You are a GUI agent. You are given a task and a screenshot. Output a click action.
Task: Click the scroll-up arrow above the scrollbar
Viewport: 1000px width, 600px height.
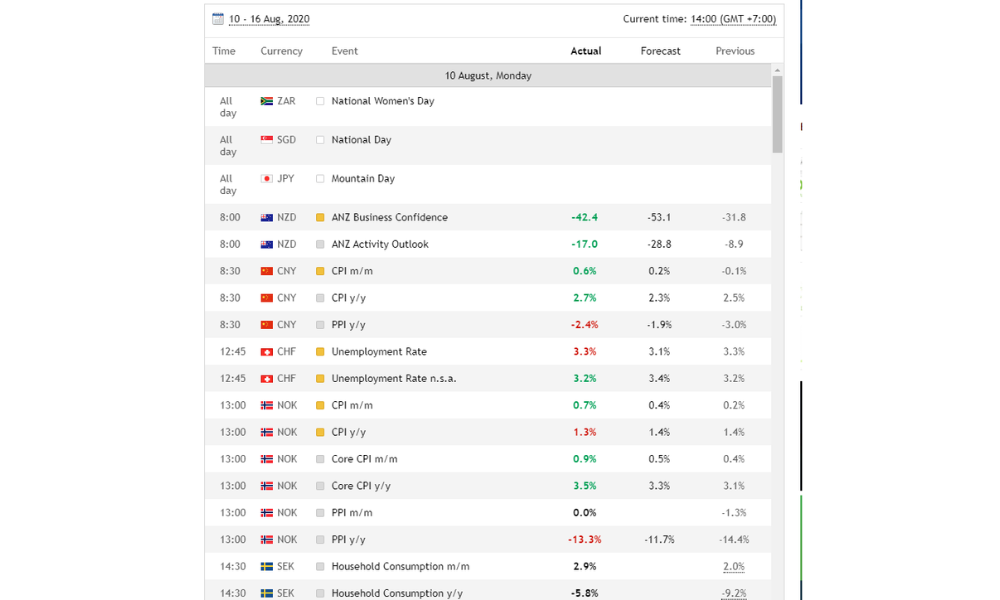coord(777,71)
